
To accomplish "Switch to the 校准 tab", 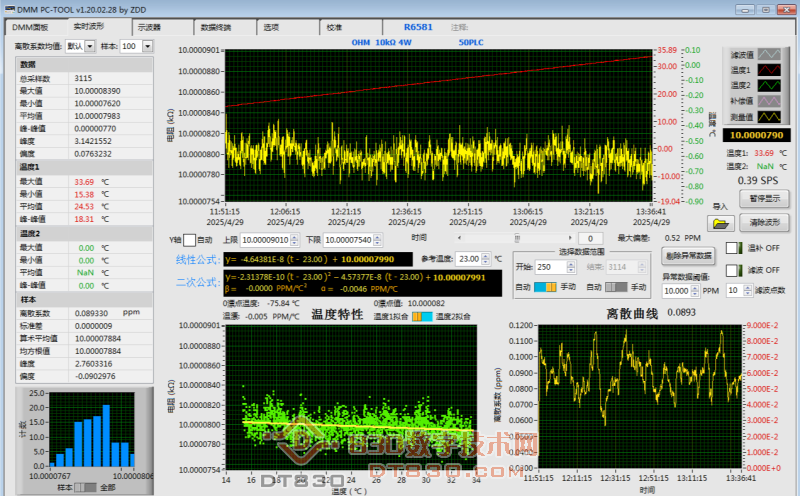I will pyautogui.click(x=351, y=27).
